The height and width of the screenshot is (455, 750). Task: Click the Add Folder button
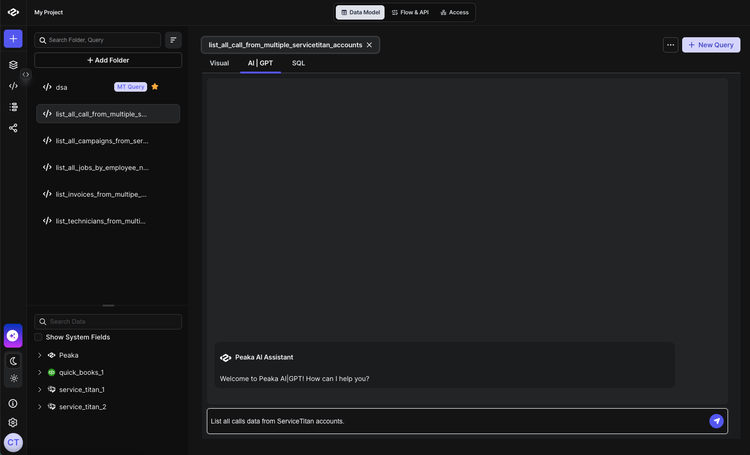[108, 60]
